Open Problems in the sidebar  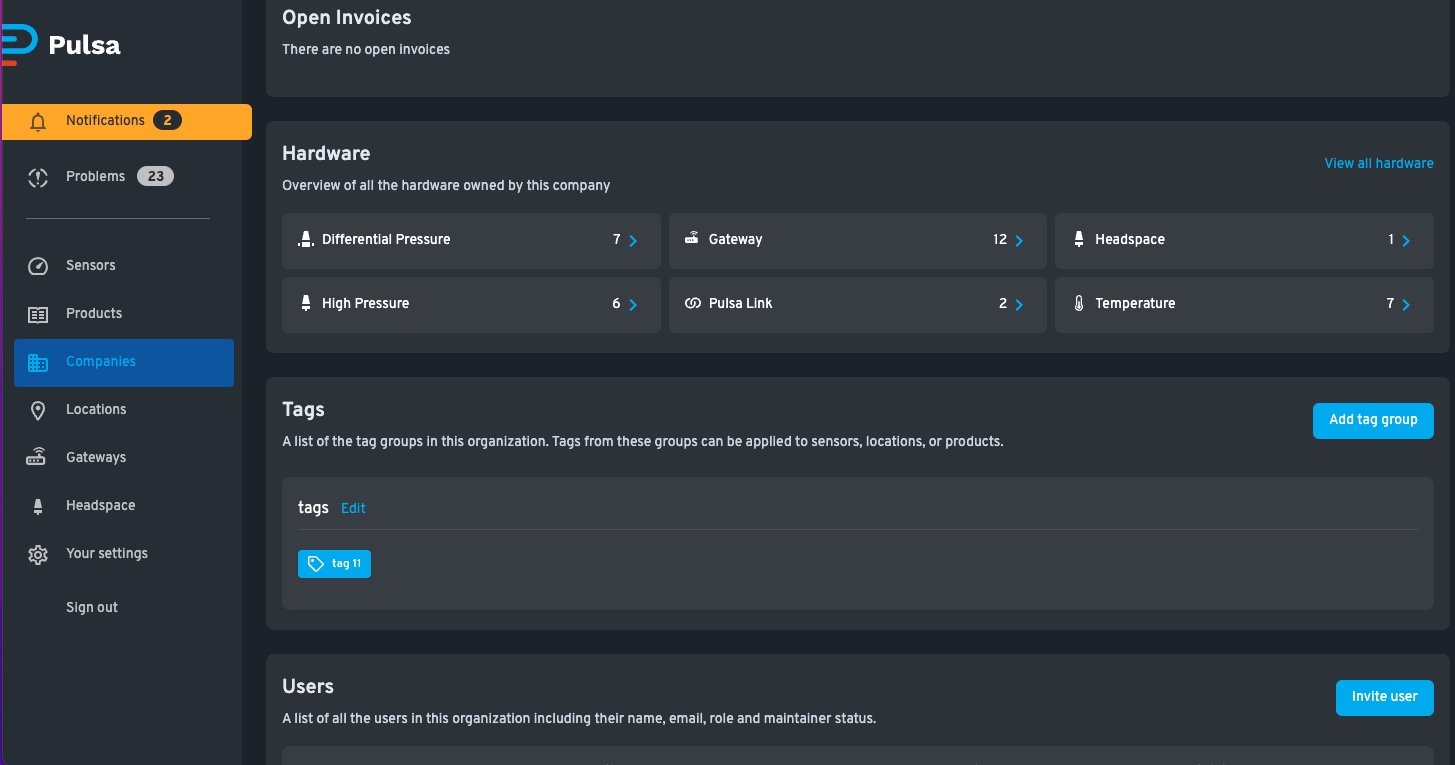pos(123,177)
